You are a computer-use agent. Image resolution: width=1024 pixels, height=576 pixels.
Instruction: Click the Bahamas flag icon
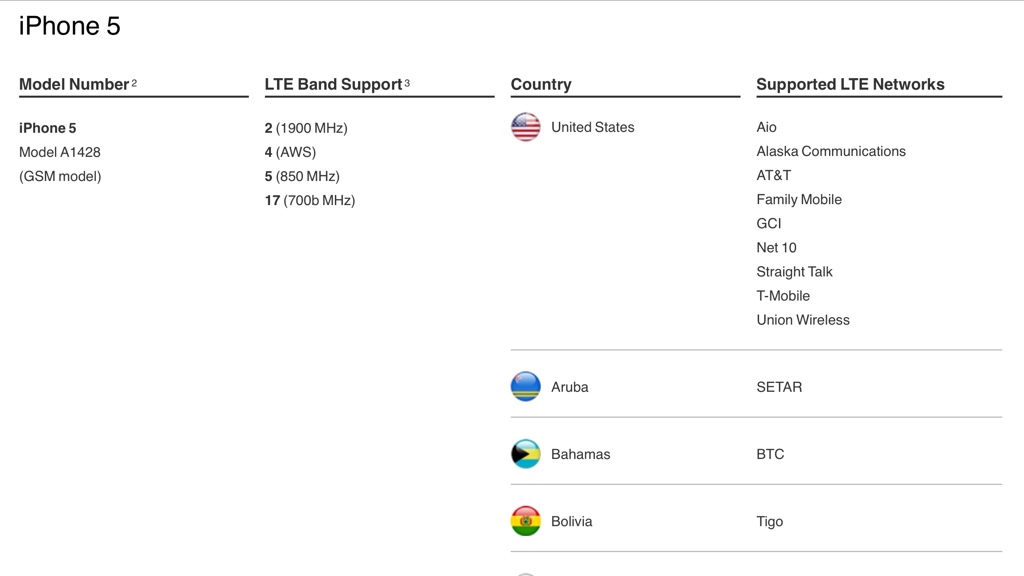pos(526,454)
